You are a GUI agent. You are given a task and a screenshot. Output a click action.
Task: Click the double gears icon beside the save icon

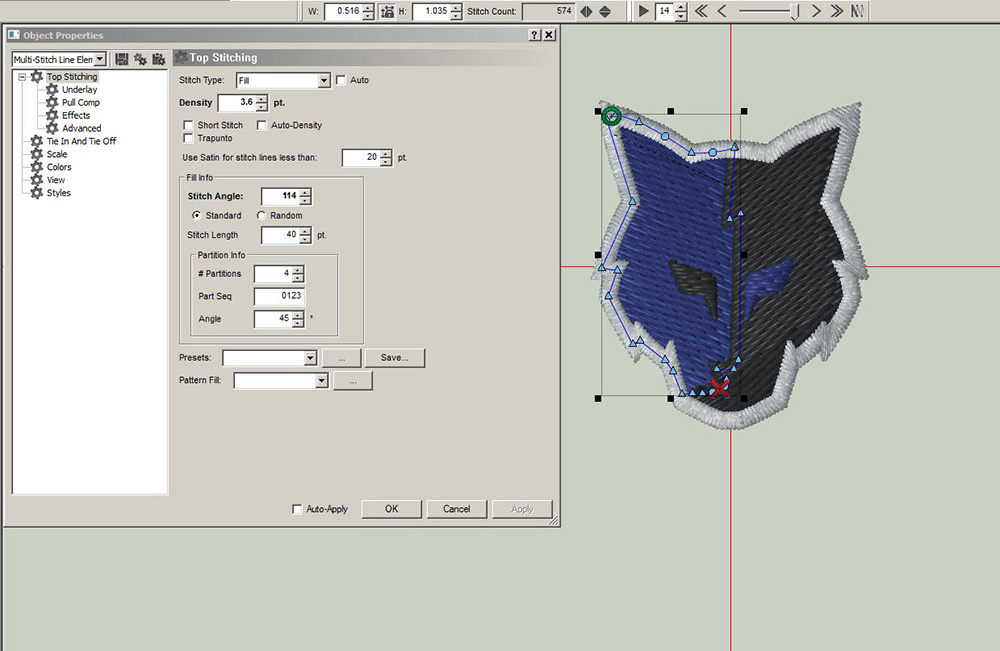coord(140,59)
